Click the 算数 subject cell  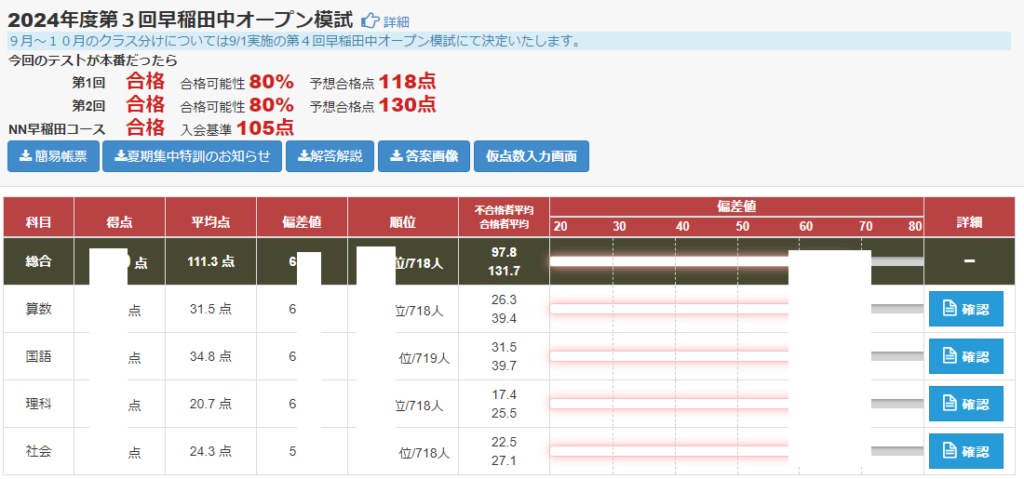coord(38,309)
